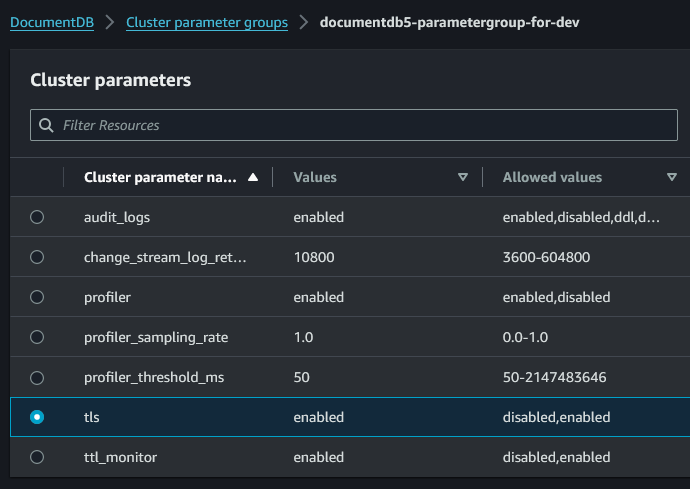The width and height of the screenshot is (690, 489).
Task: Click the audit_logs parameter name
Action: coord(117,217)
